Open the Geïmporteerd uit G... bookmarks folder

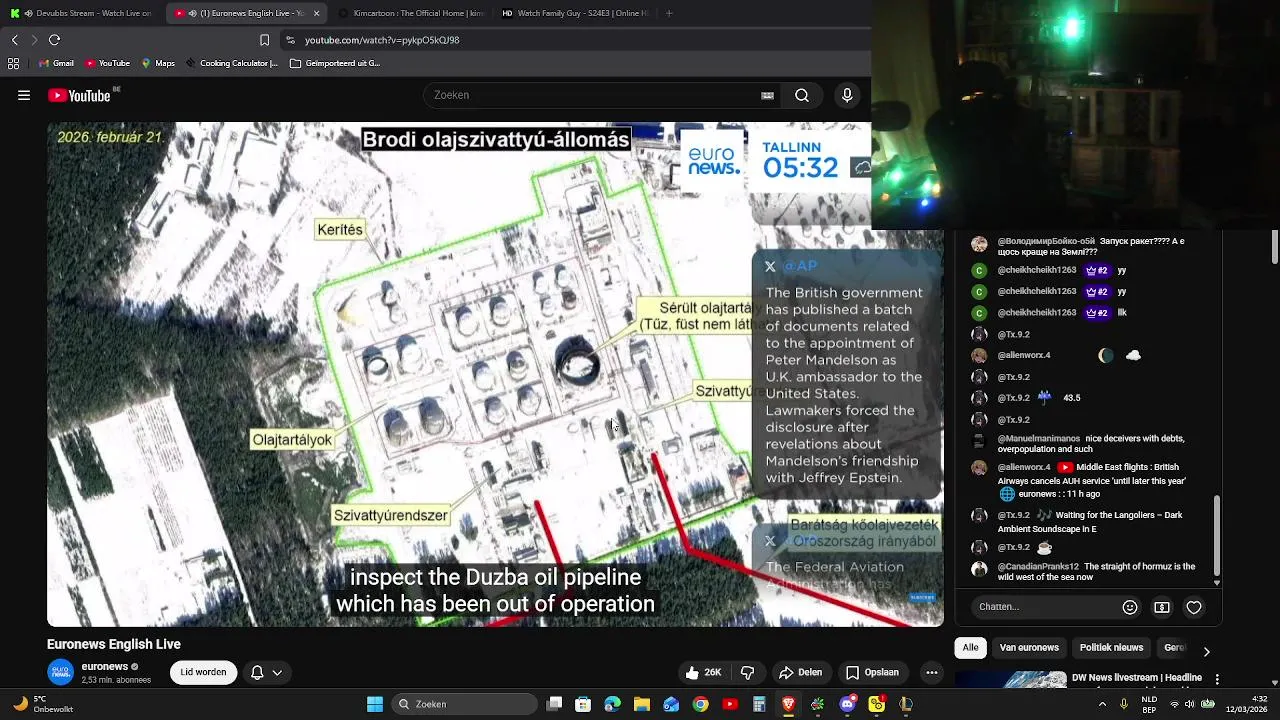click(x=335, y=63)
